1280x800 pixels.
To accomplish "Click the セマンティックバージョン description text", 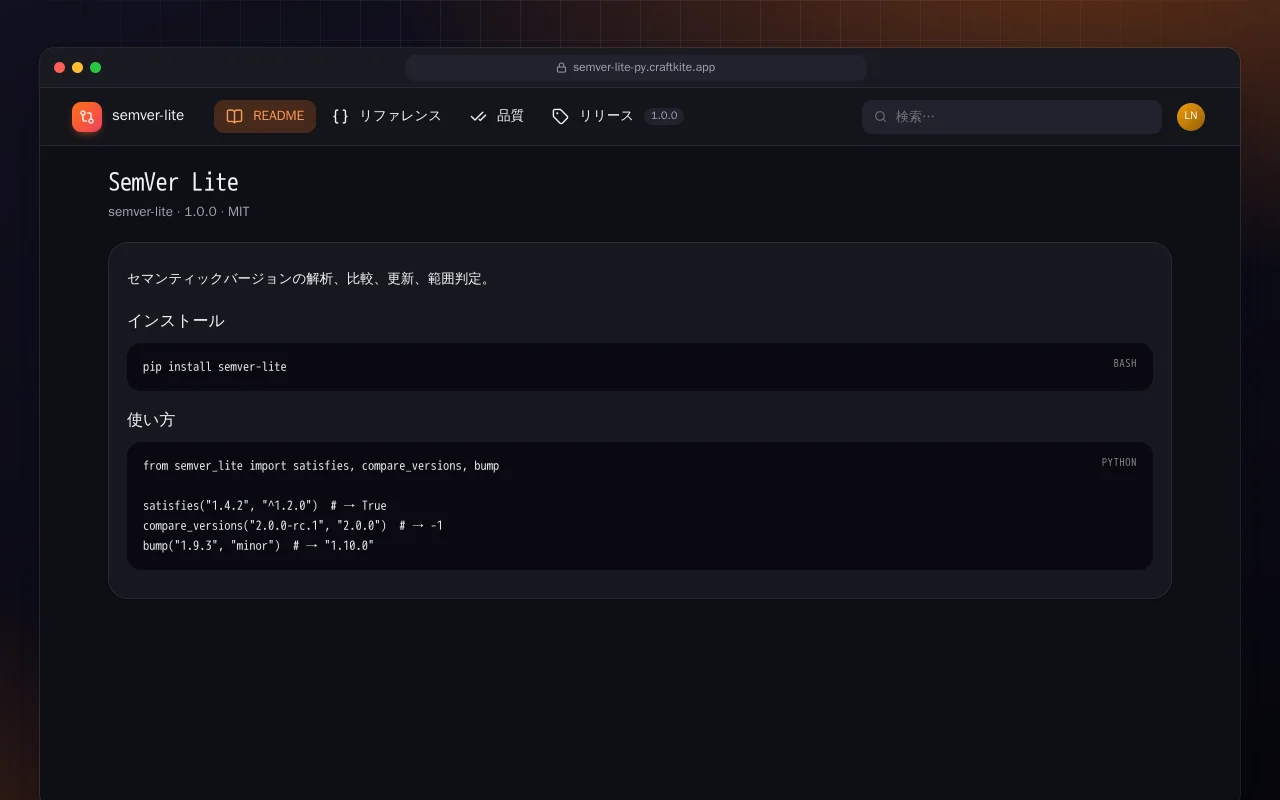I will (x=311, y=279).
